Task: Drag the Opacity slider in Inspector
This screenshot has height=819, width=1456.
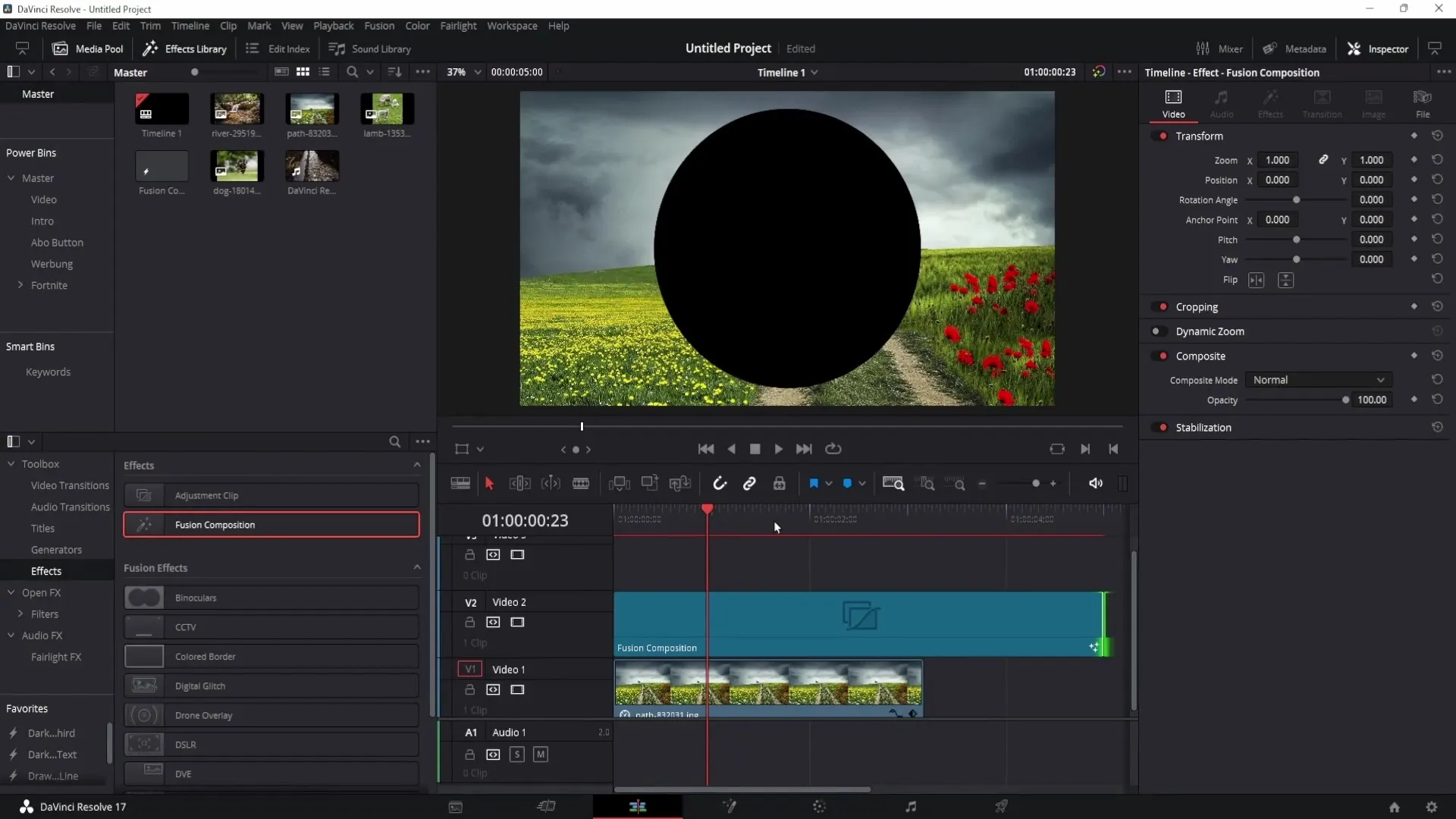Action: tap(1345, 400)
